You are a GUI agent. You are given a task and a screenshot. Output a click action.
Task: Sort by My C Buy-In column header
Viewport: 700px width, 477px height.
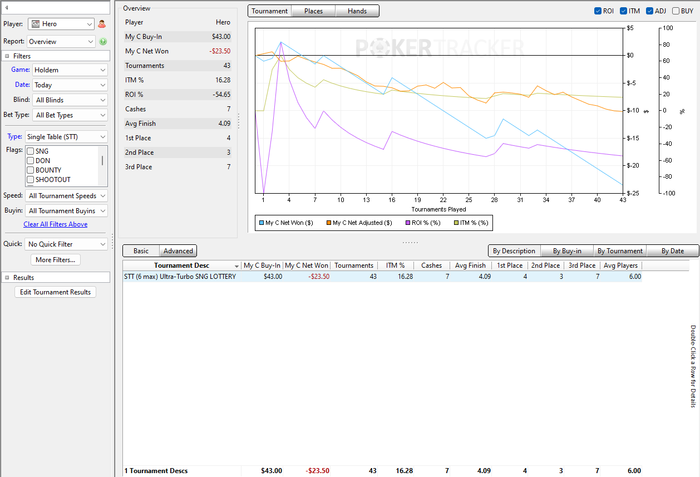coord(262,265)
